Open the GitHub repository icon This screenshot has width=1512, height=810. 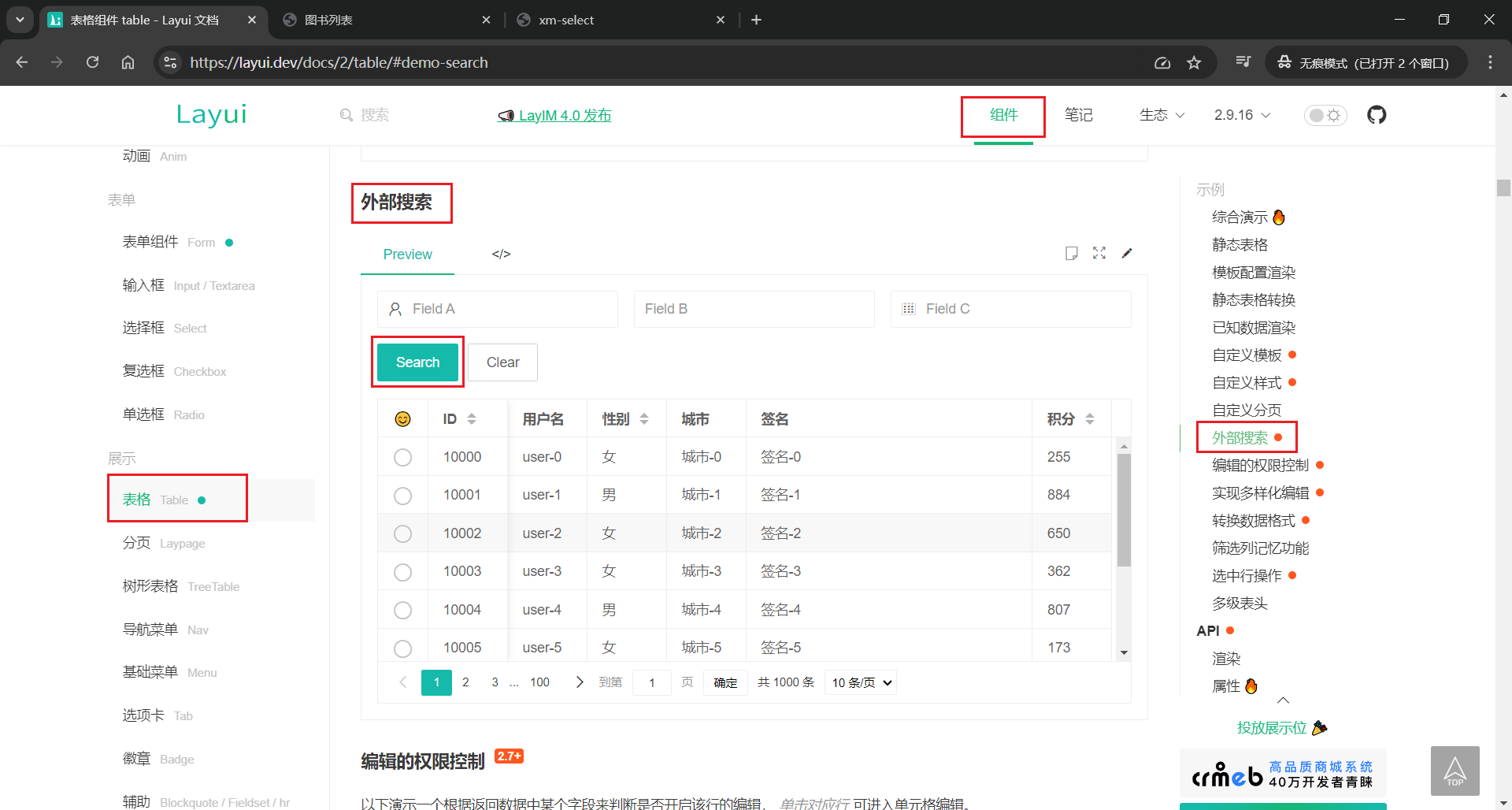(1377, 115)
